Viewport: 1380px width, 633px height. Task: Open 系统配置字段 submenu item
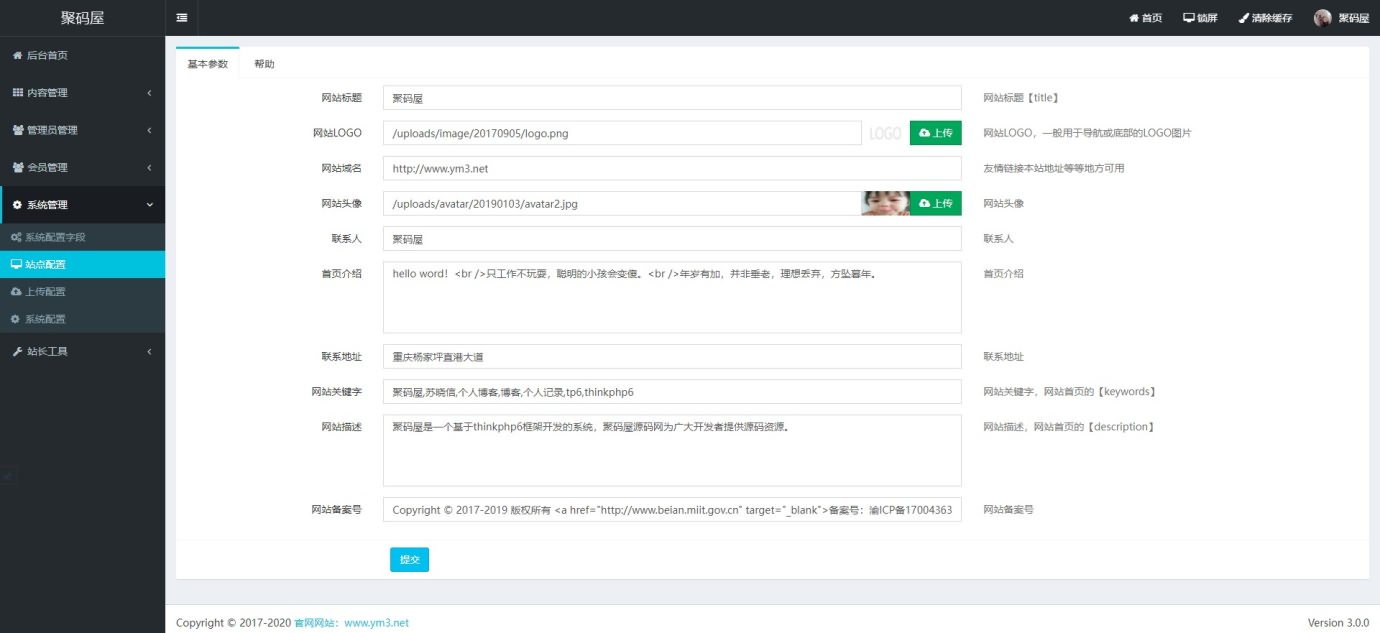[x=82, y=238]
